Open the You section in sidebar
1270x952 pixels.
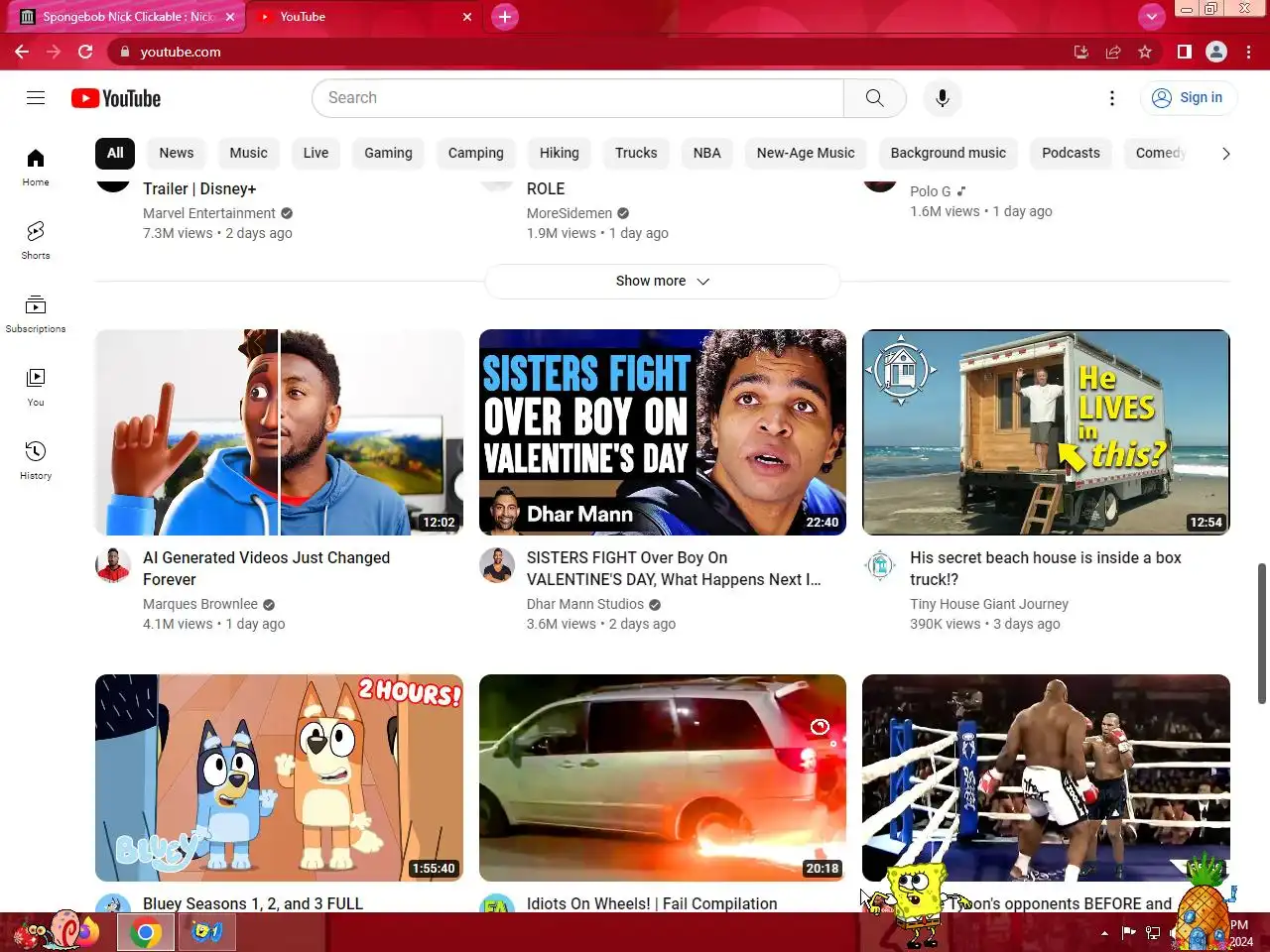36,387
